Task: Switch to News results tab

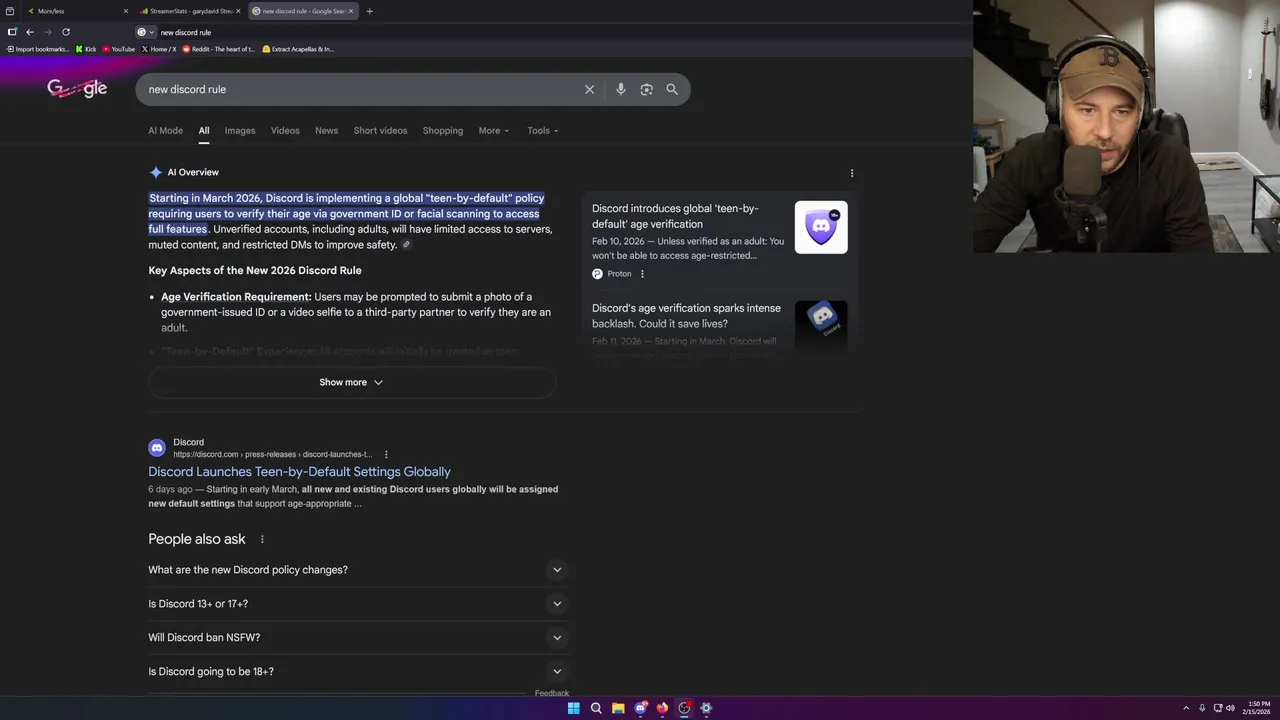Action: [x=326, y=131]
